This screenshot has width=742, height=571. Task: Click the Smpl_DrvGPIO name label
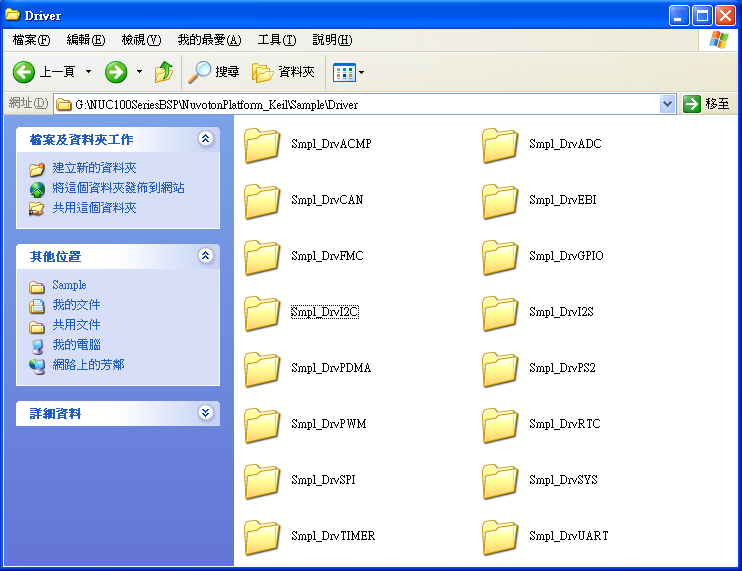point(566,256)
